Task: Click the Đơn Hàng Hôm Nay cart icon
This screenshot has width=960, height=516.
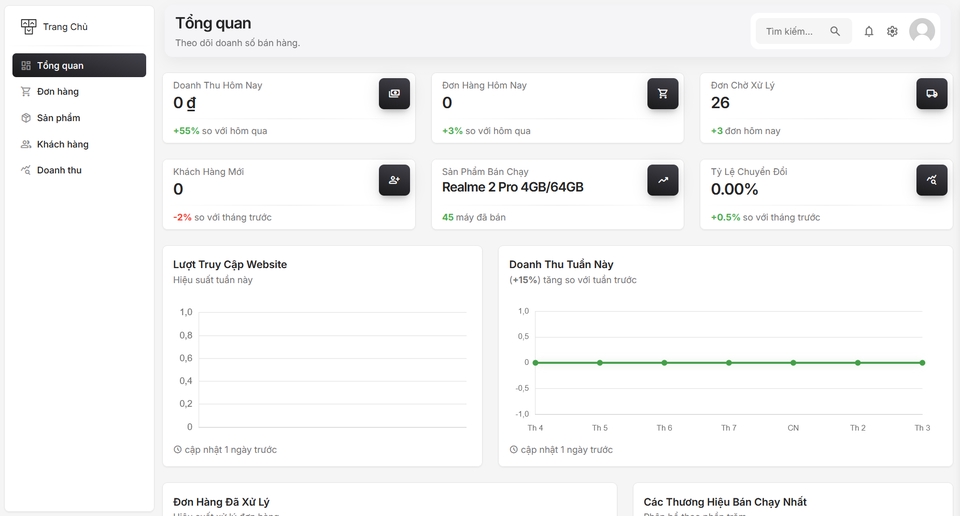Action: coord(663,94)
